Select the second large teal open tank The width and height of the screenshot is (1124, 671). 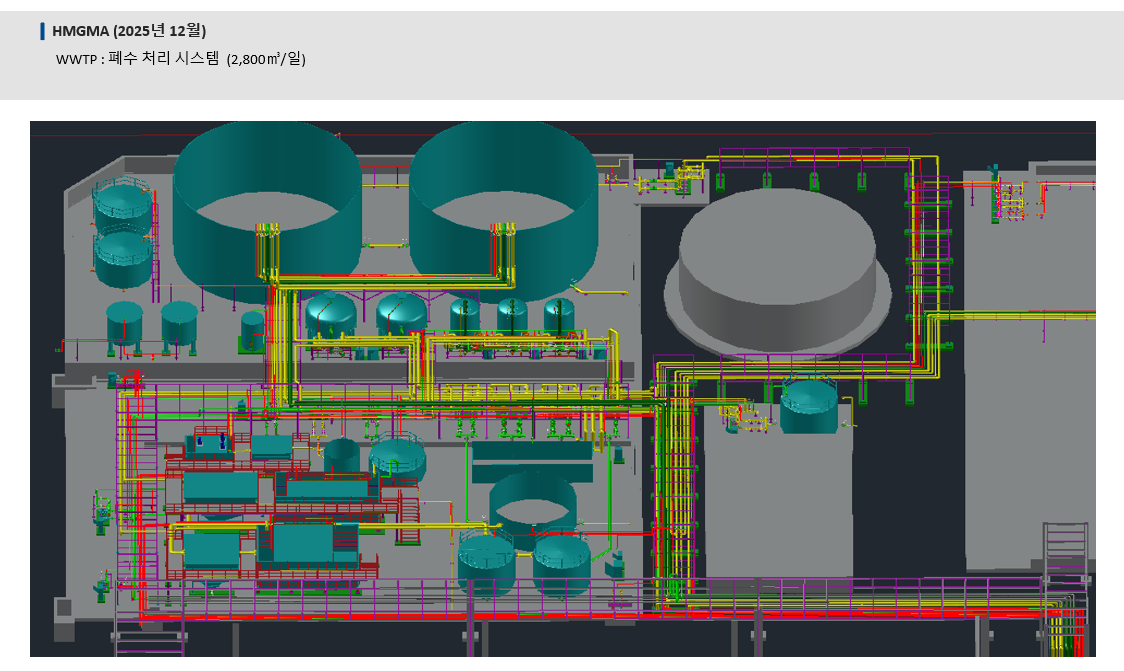503,208
